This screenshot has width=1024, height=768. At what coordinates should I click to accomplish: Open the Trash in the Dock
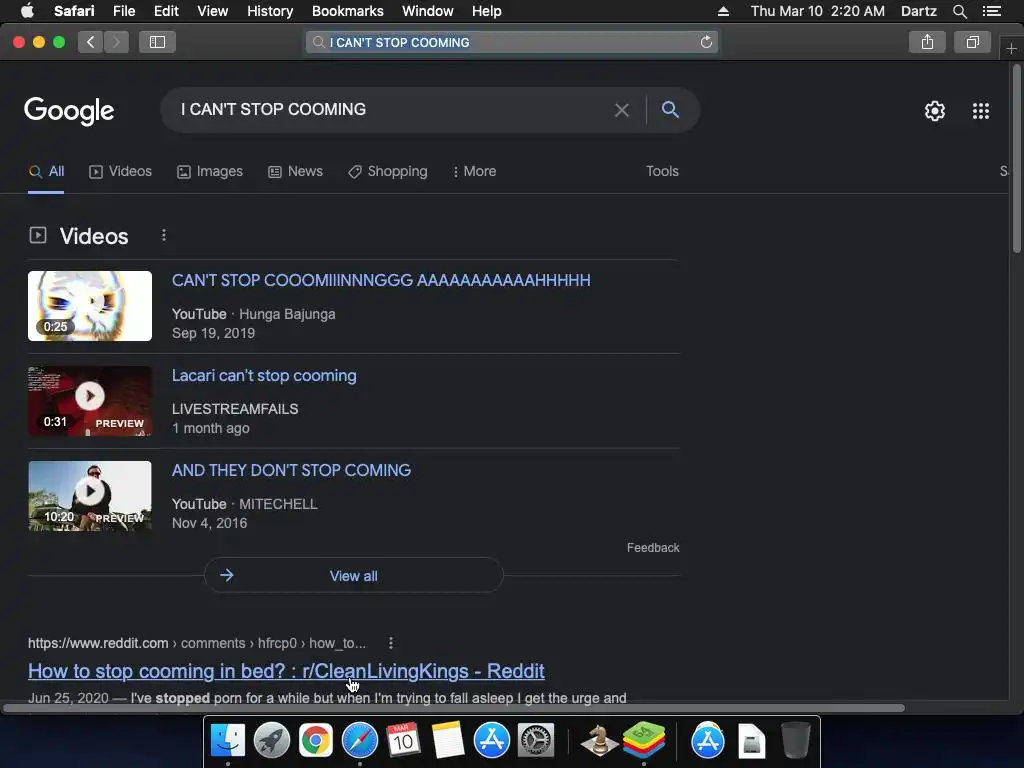(x=796, y=741)
